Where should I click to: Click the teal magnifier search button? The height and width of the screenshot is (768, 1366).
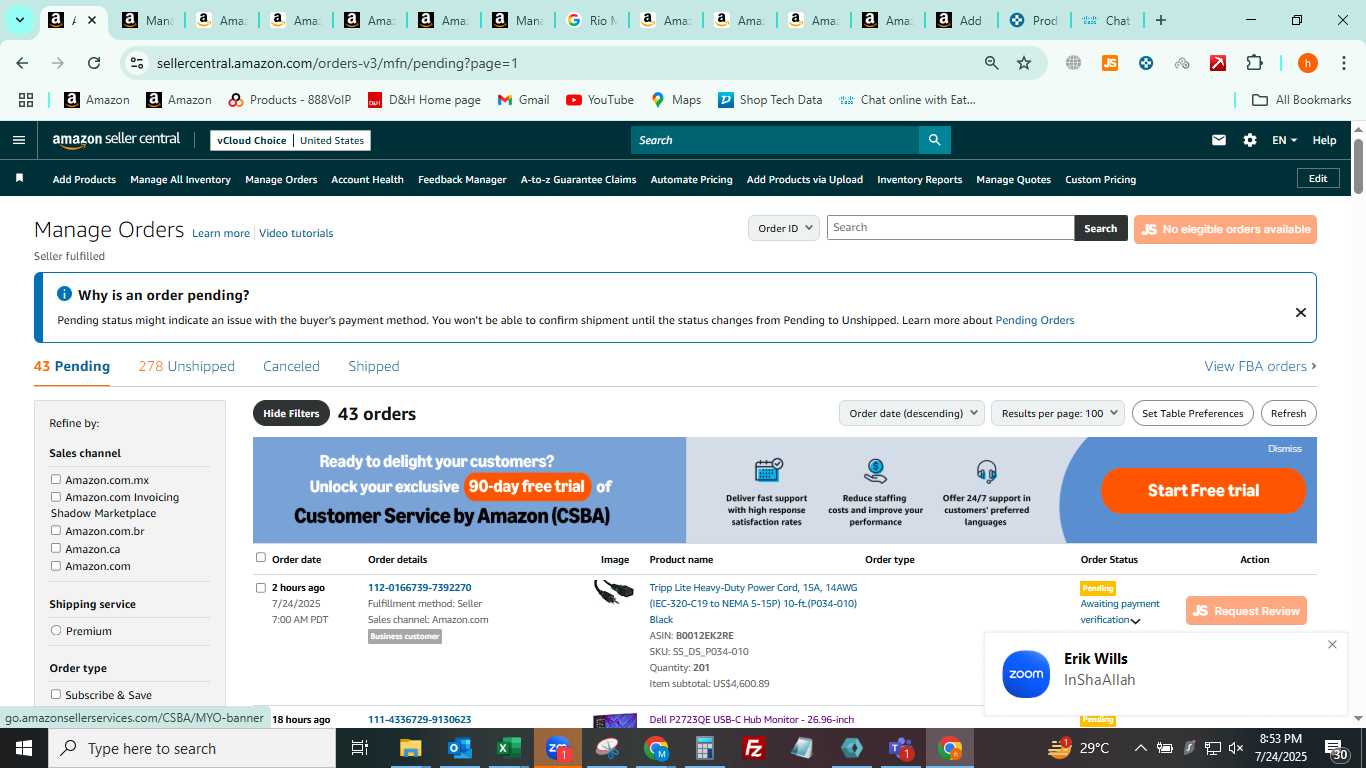(x=934, y=140)
